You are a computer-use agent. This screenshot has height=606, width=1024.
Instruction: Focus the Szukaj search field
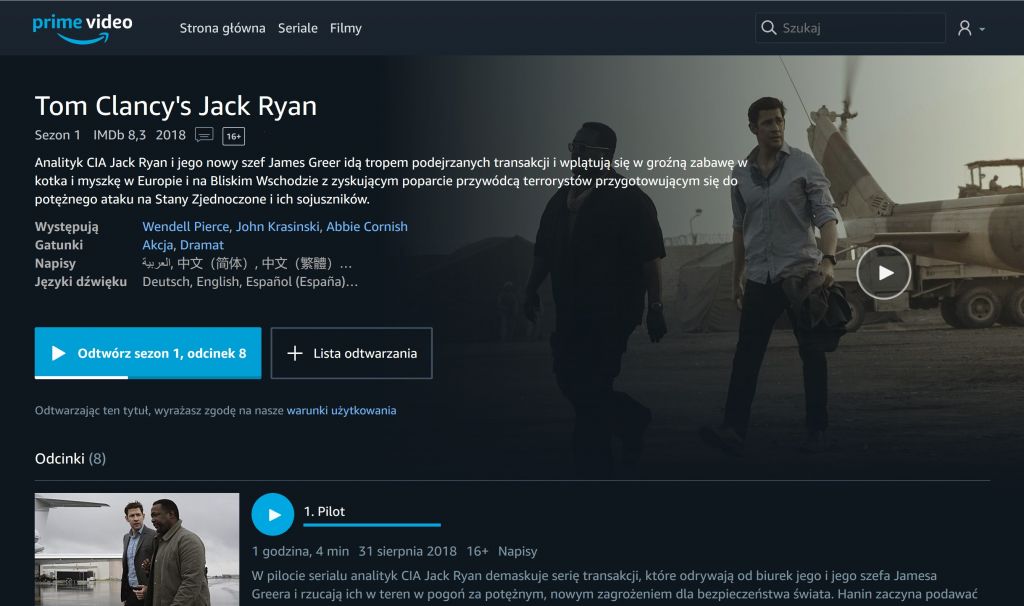(850, 28)
